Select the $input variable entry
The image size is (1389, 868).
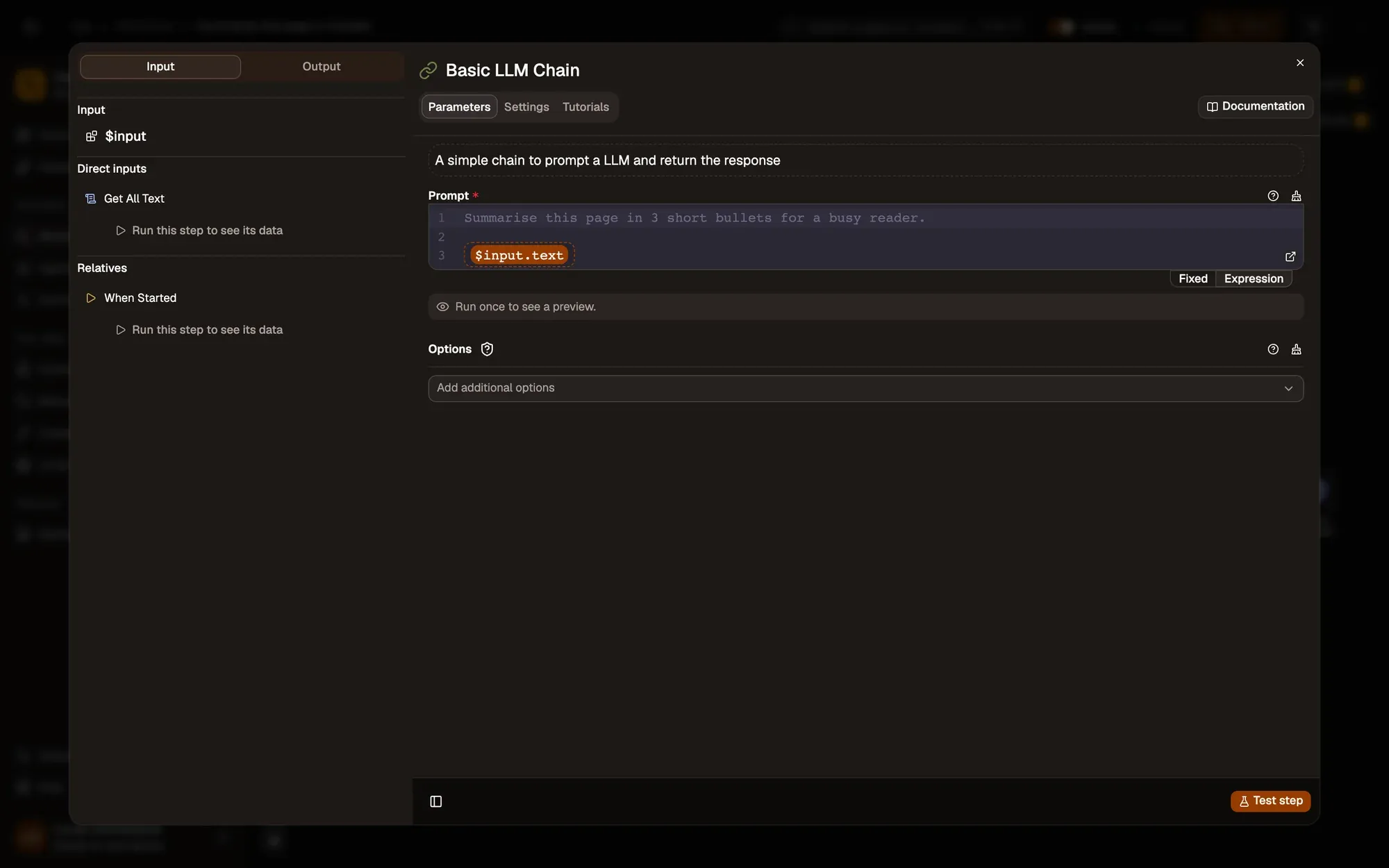point(125,136)
